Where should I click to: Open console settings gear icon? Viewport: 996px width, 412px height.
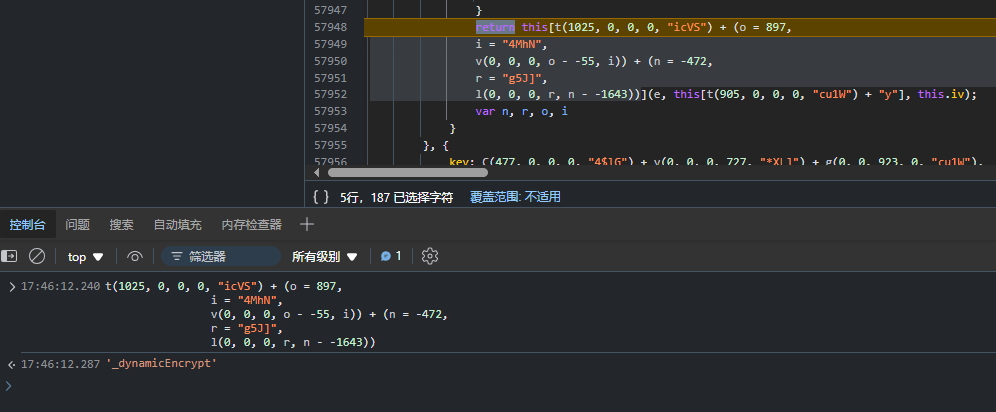pyautogui.click(x=430, y=256)
